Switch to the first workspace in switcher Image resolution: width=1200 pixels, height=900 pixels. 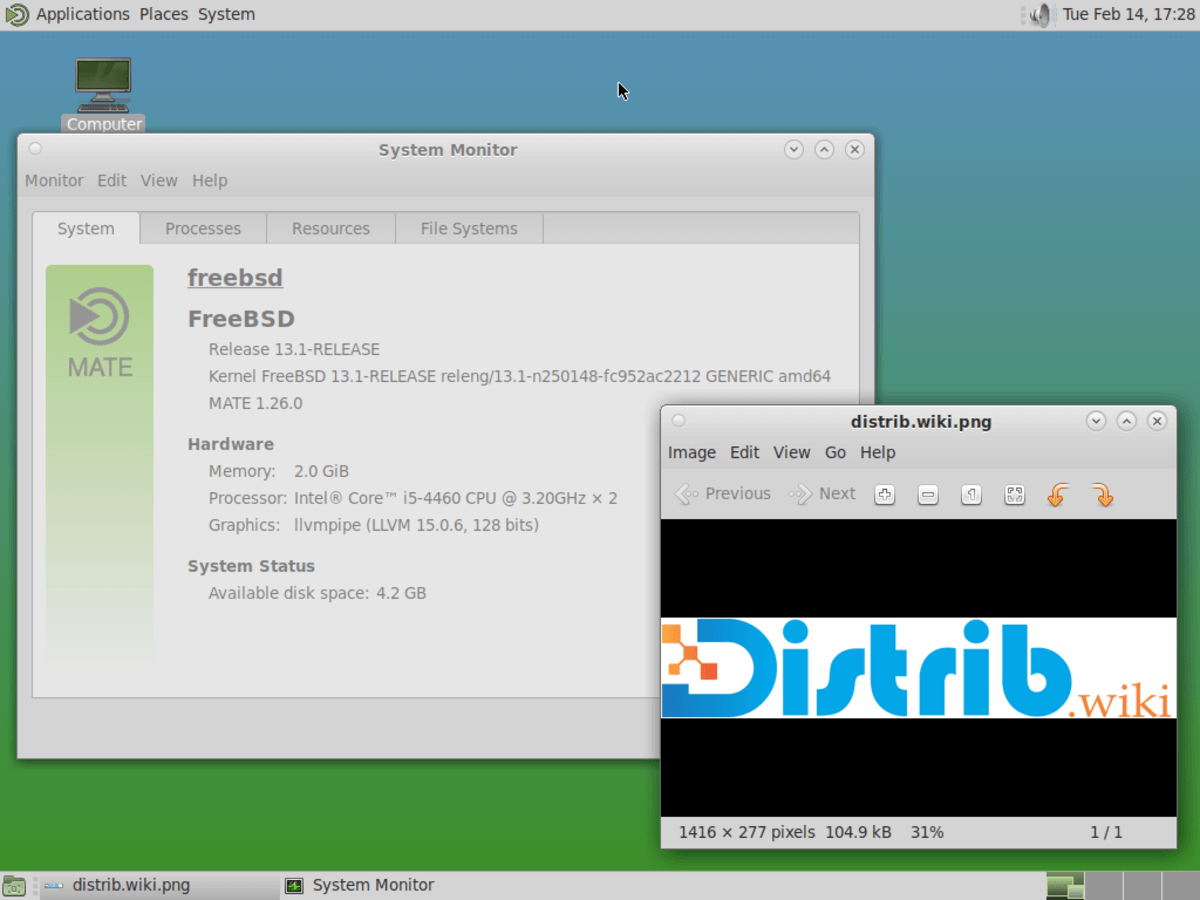pyautogui.click(x=1066, y=886)
